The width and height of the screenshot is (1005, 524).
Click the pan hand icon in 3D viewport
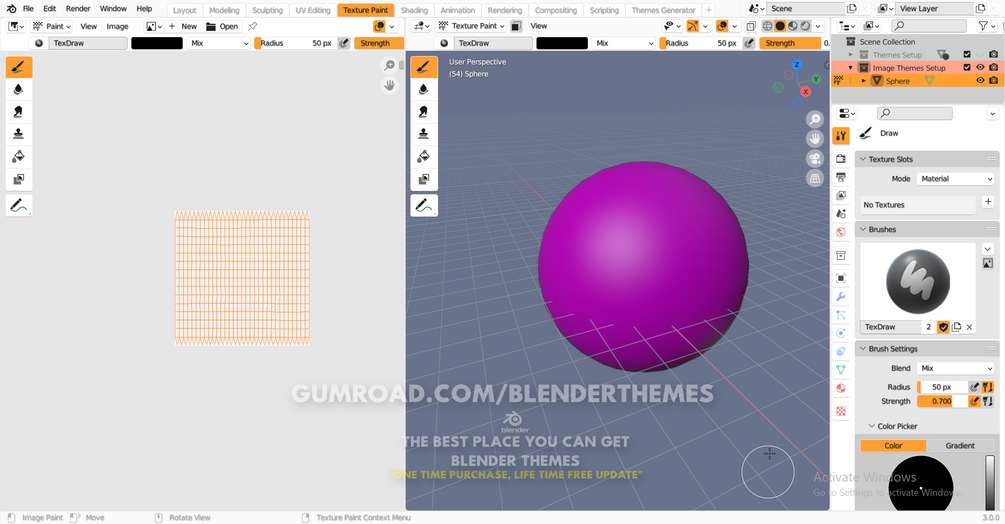coord(815,139)
